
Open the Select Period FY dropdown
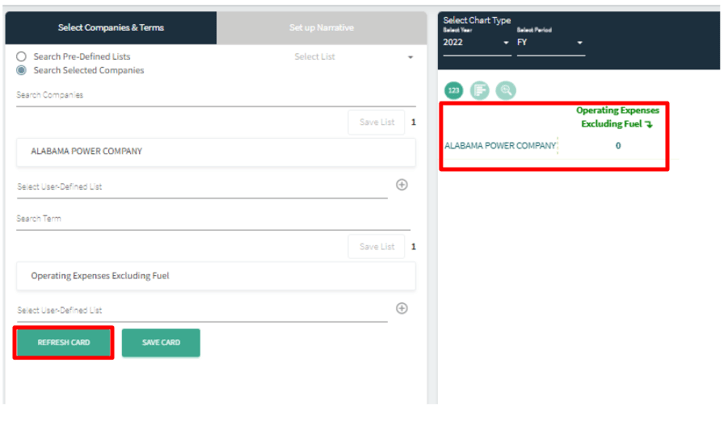(550, 42)
